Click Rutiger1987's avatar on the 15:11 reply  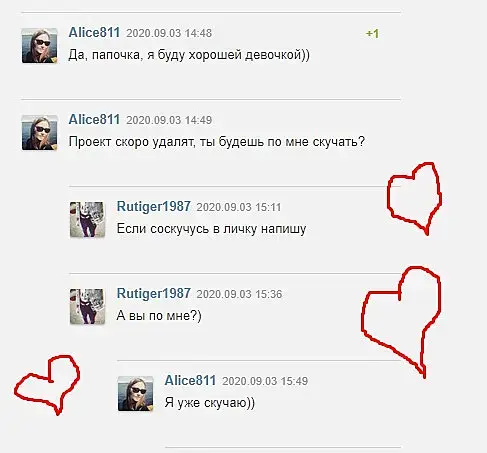pyautogui.click(x=87, y=220)
